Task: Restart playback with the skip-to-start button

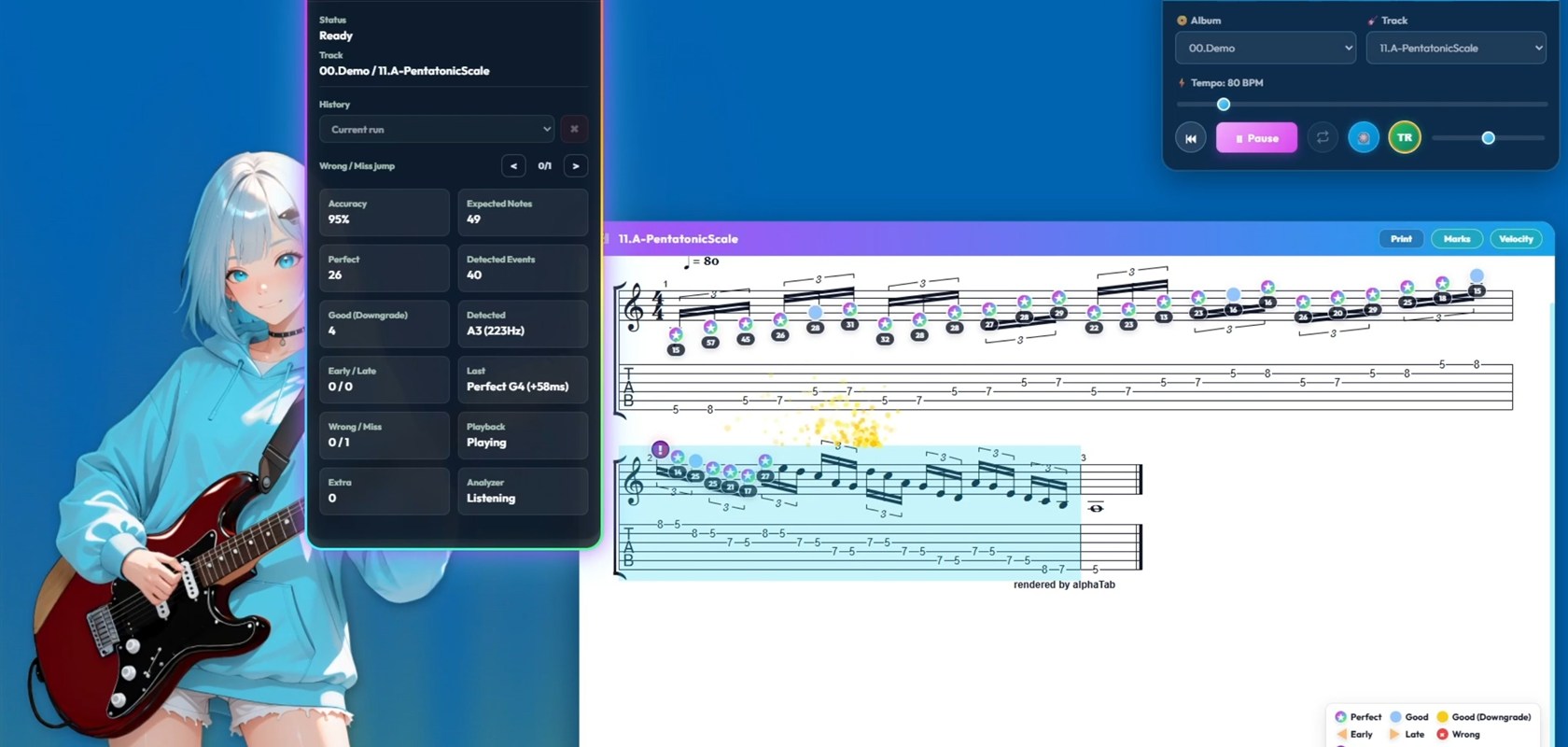Action: [x=1190, y=138]
